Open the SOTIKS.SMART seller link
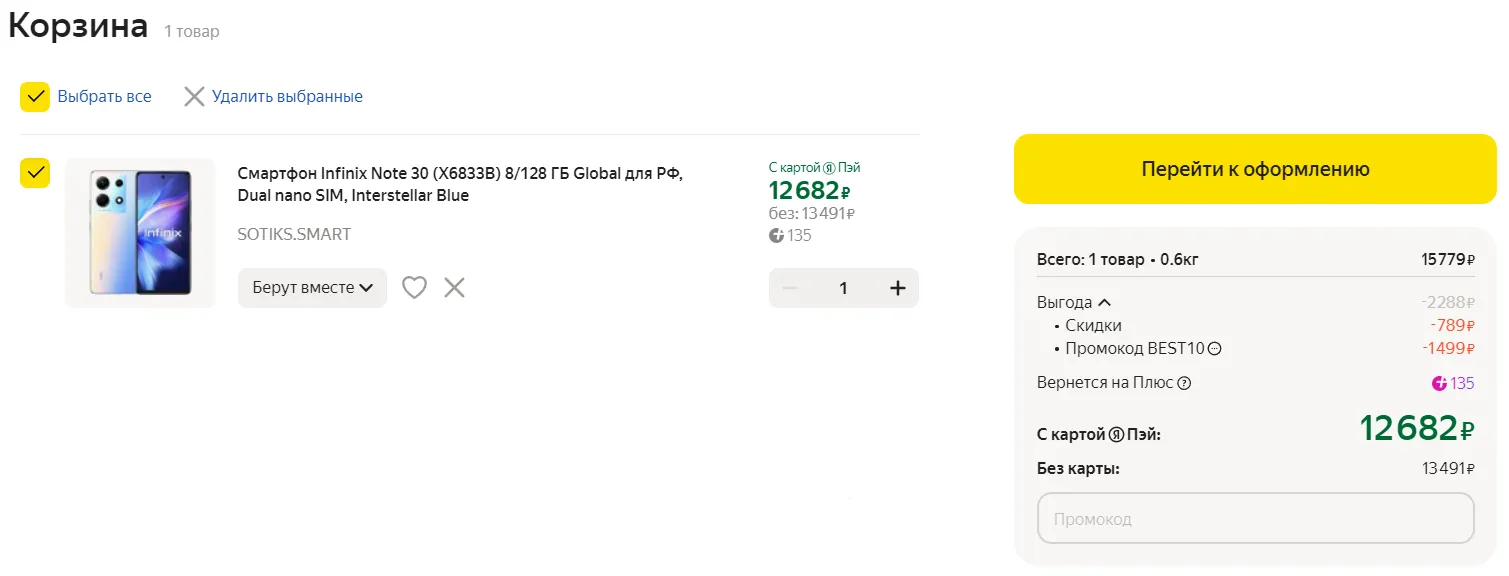Viewport: 1509px width, 576px height. pos(294,234)
